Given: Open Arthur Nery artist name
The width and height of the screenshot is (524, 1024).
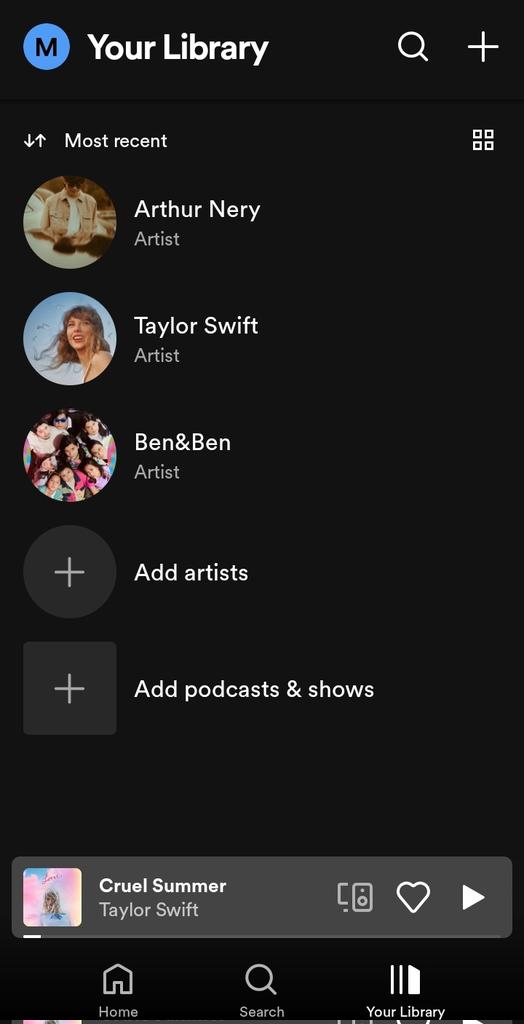Looking at the screenshot, I should 197,209.
